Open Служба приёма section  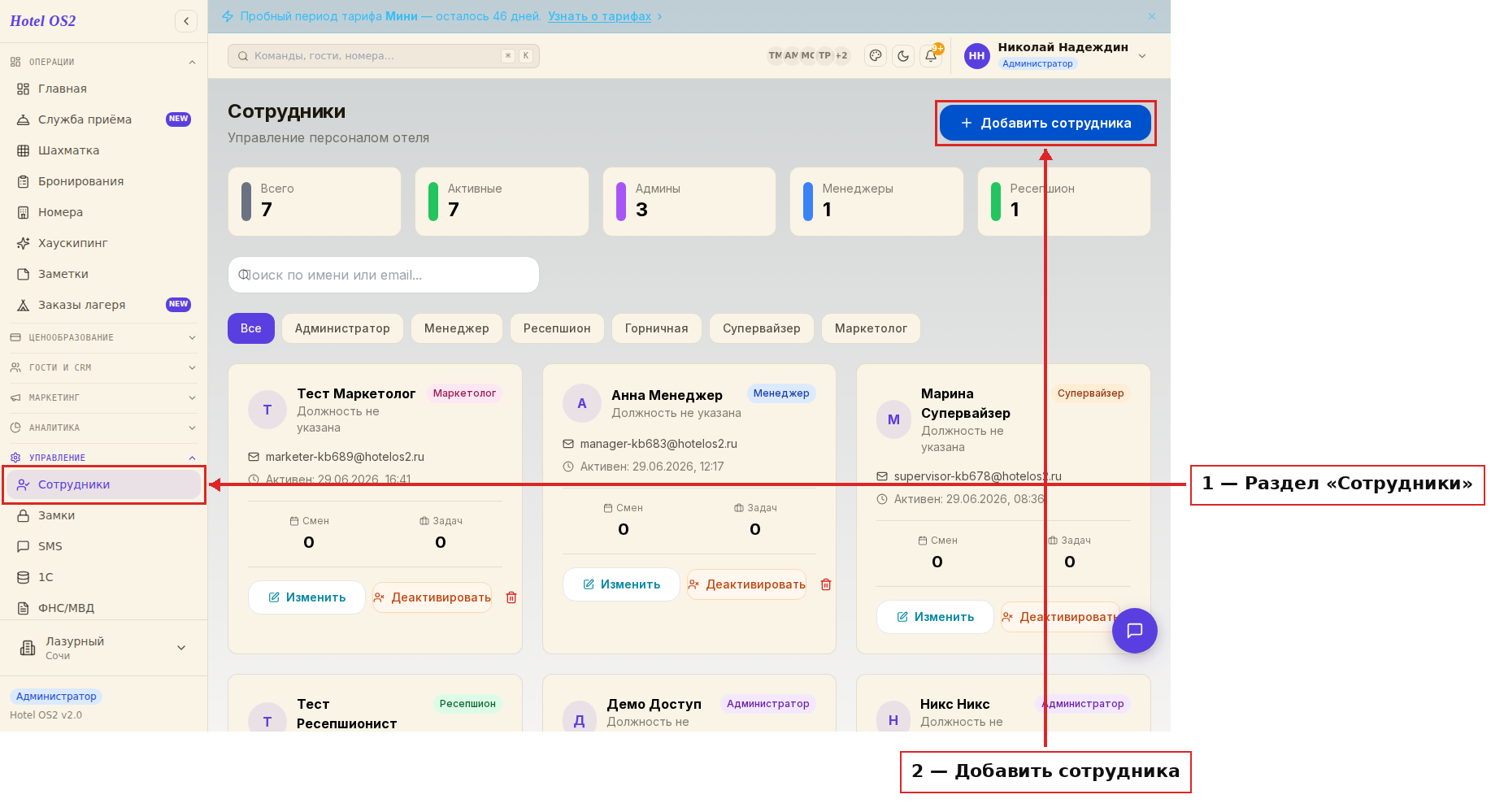click(104, 119)
